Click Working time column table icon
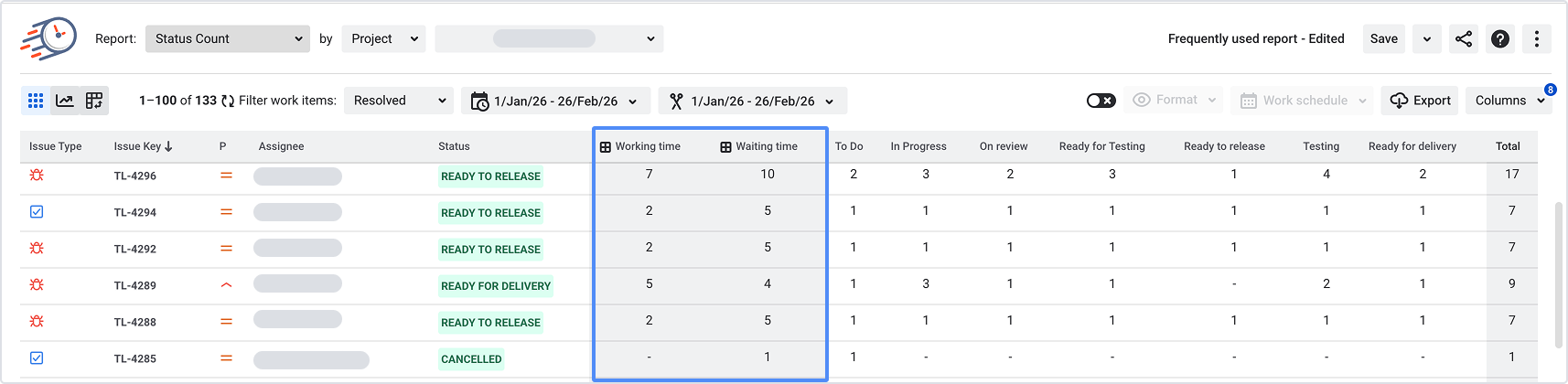Image resolution: width=1568 pixels, height=384 pixels. click(x=605, y=147)
